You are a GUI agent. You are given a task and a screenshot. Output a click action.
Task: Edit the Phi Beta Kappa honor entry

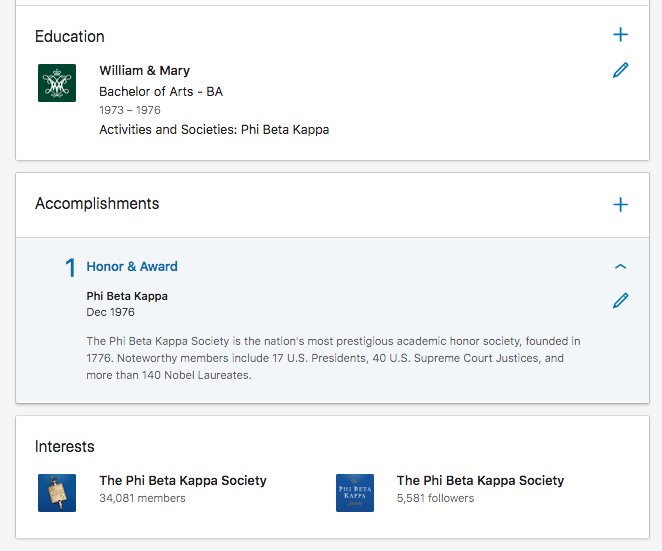click(620, 301)
